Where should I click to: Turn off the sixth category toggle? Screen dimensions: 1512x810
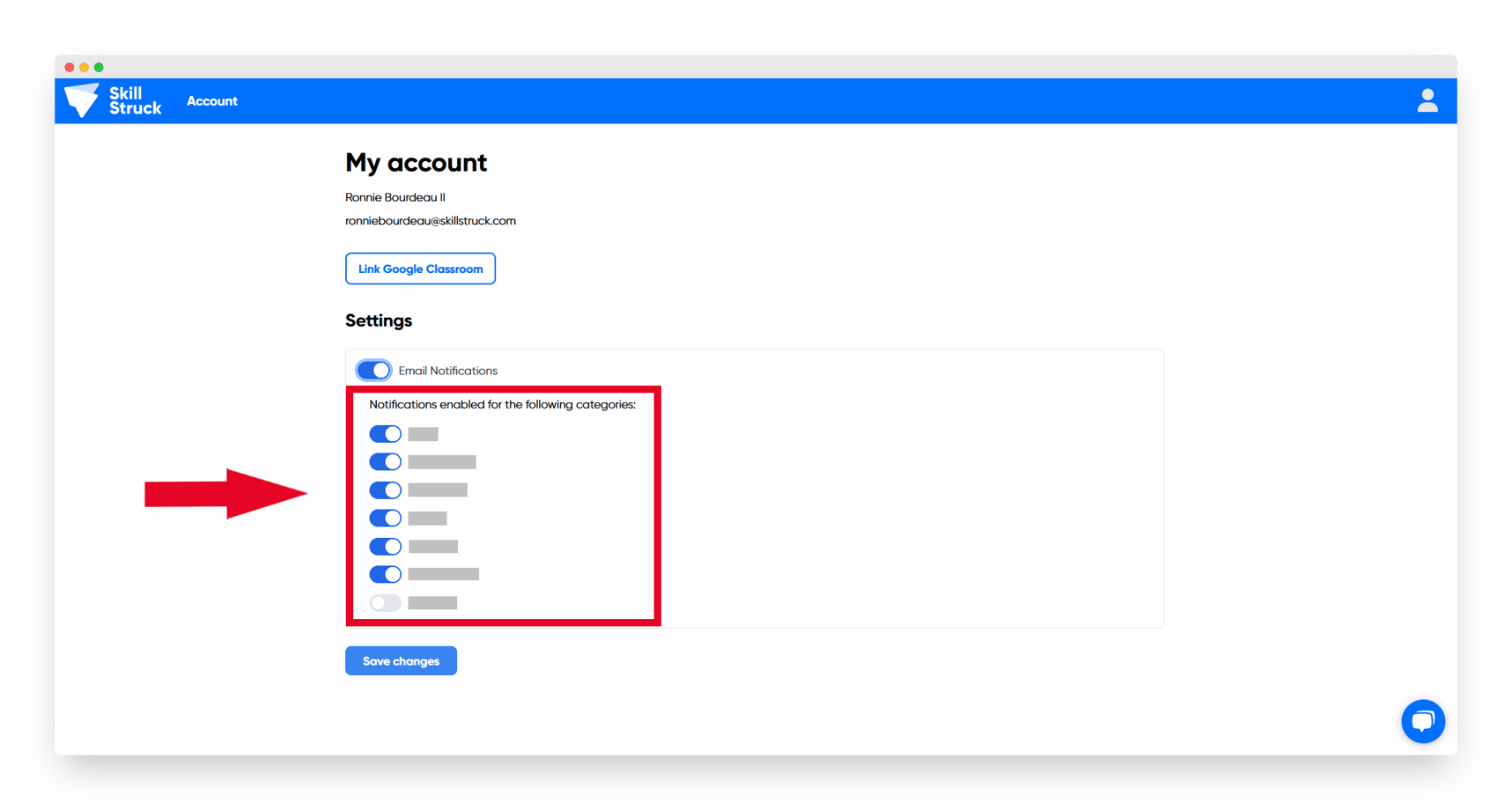(385, 574)
